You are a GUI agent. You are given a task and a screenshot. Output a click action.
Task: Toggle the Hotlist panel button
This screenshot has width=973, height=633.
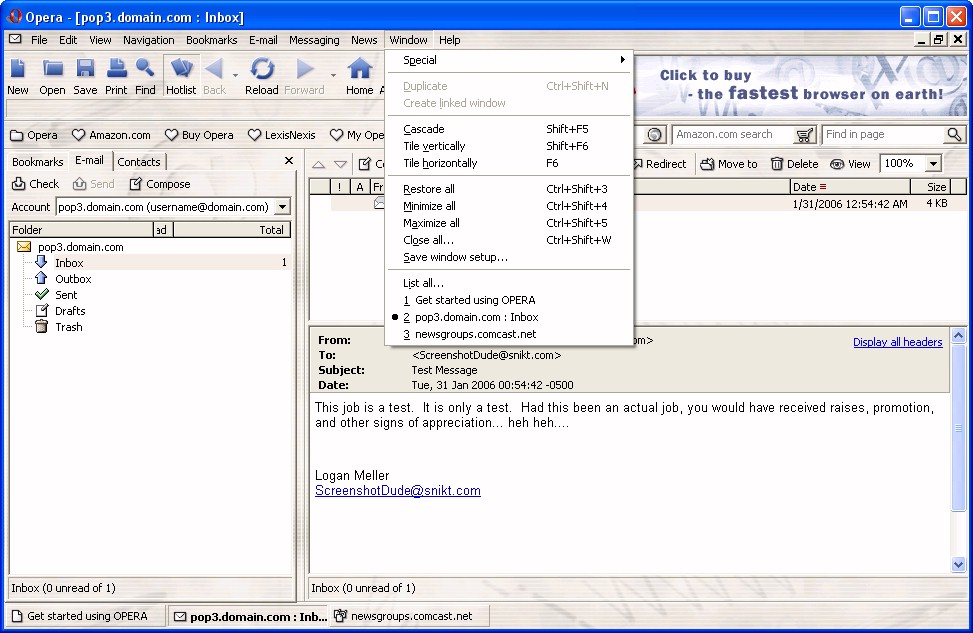pyautogui.click(x=181, y=76)
